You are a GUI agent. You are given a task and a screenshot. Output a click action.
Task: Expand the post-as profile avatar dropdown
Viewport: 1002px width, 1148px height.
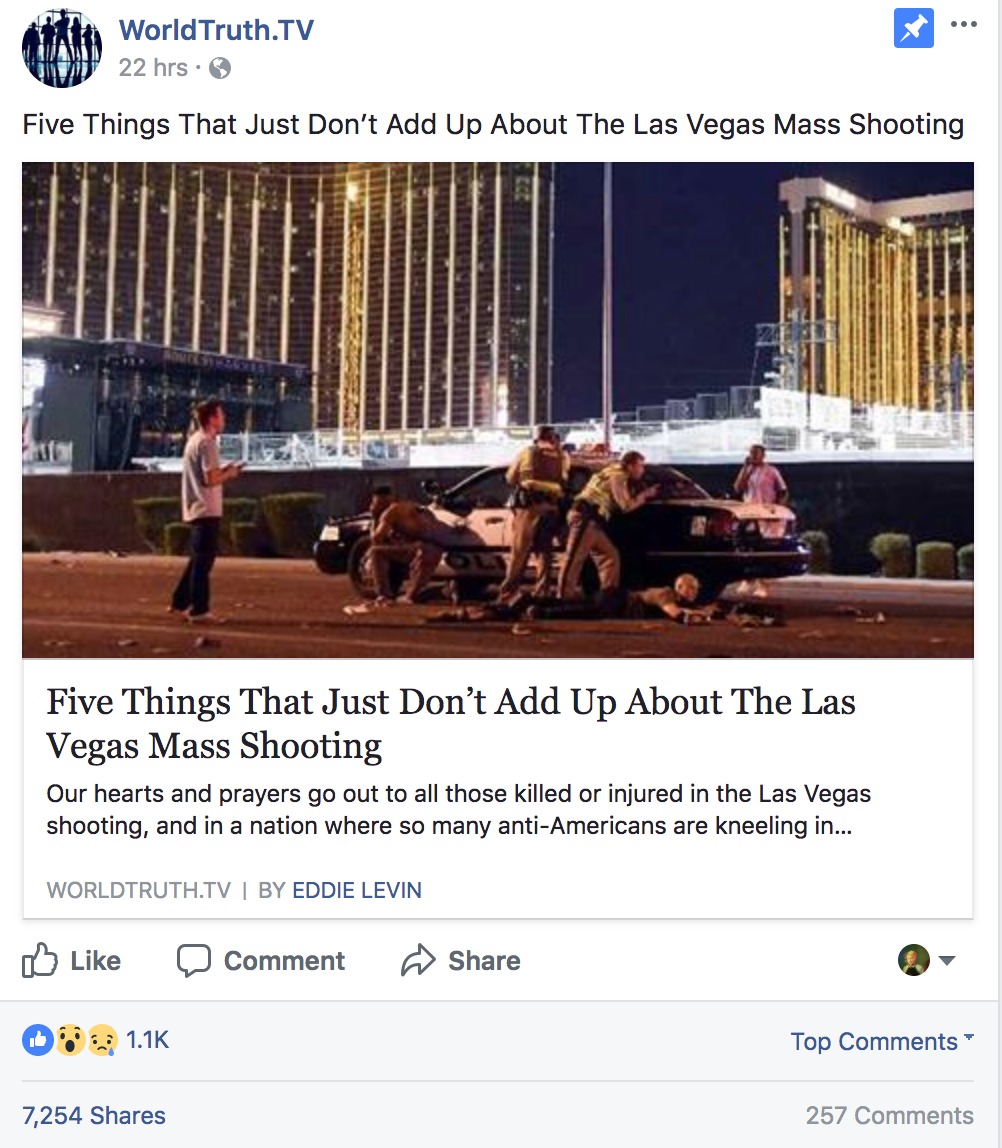point(927,960)
